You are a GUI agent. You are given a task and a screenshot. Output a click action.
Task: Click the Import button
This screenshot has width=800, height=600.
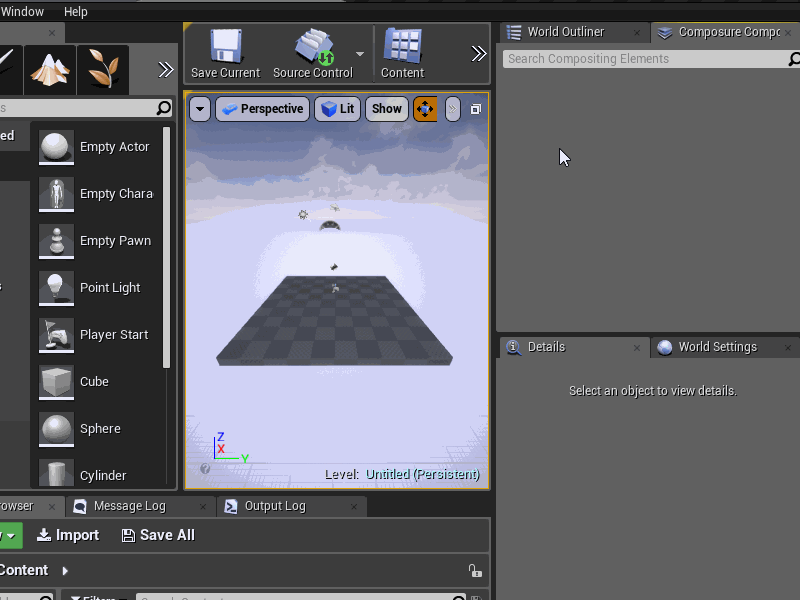[x=68, y=535]
